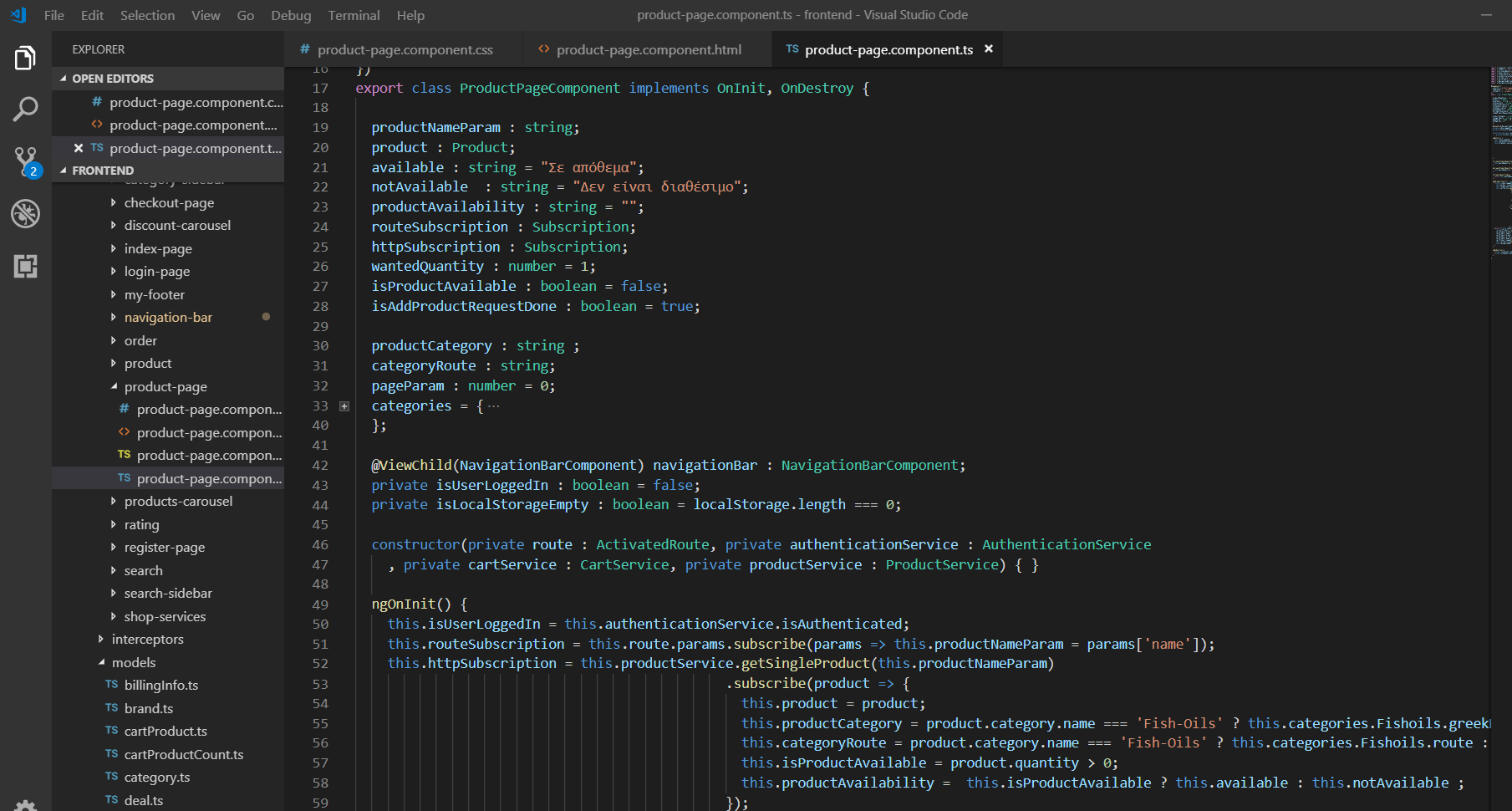Image resolution: width=1512 pixels, height=811 pixels.
Task: Open the Debug menu
Action: 291,15
